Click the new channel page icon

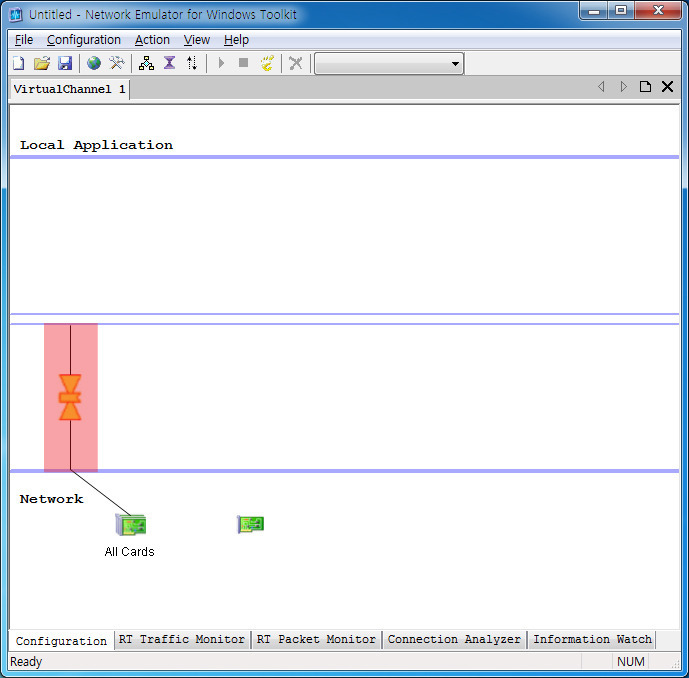645,87
